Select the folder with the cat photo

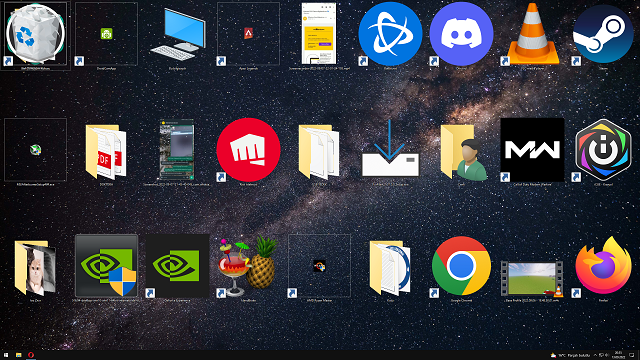coord(36,268)
